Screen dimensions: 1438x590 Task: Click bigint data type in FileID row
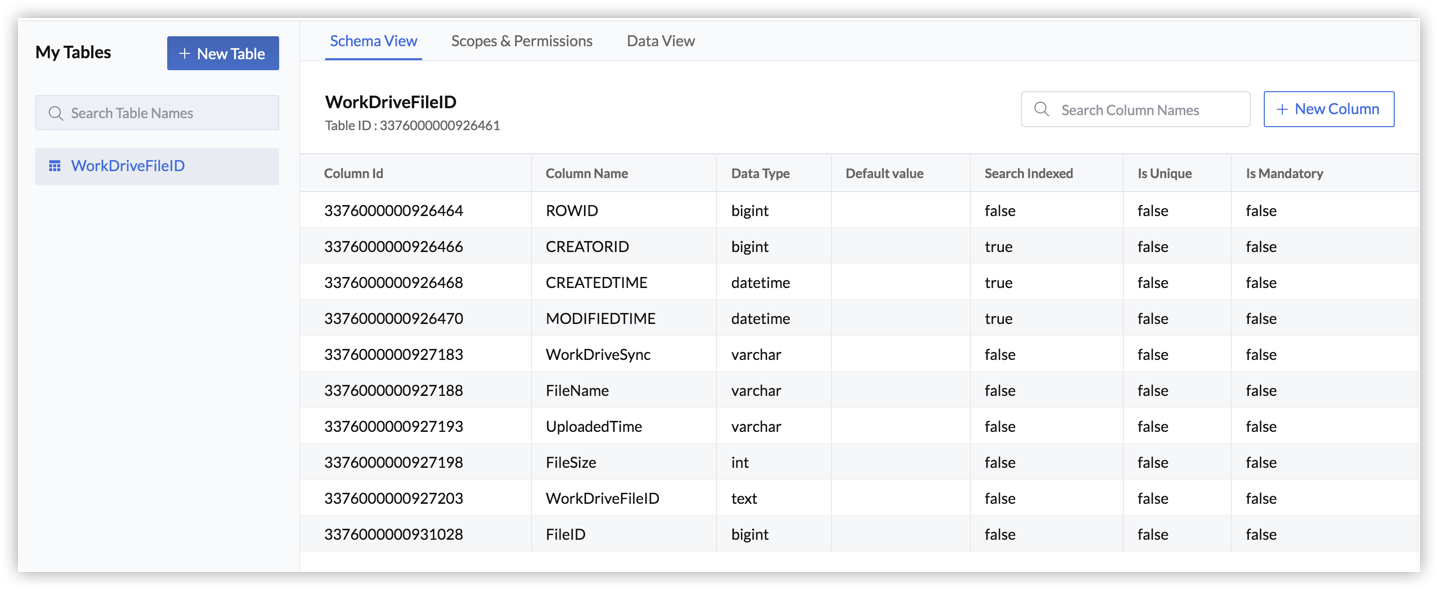coord(750,534)
